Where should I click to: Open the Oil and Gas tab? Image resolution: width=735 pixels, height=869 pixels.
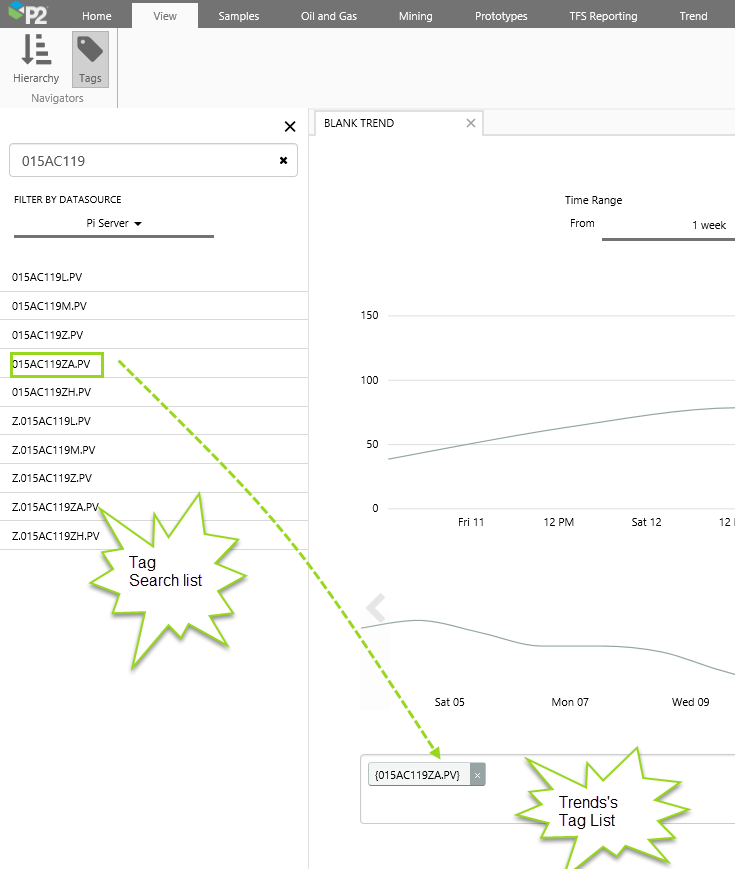click(x=329, y=16)
